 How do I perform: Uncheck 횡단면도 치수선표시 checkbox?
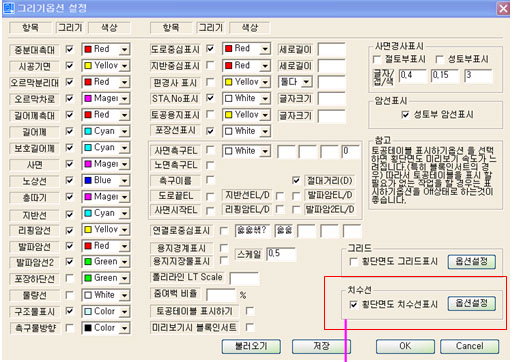353,304
